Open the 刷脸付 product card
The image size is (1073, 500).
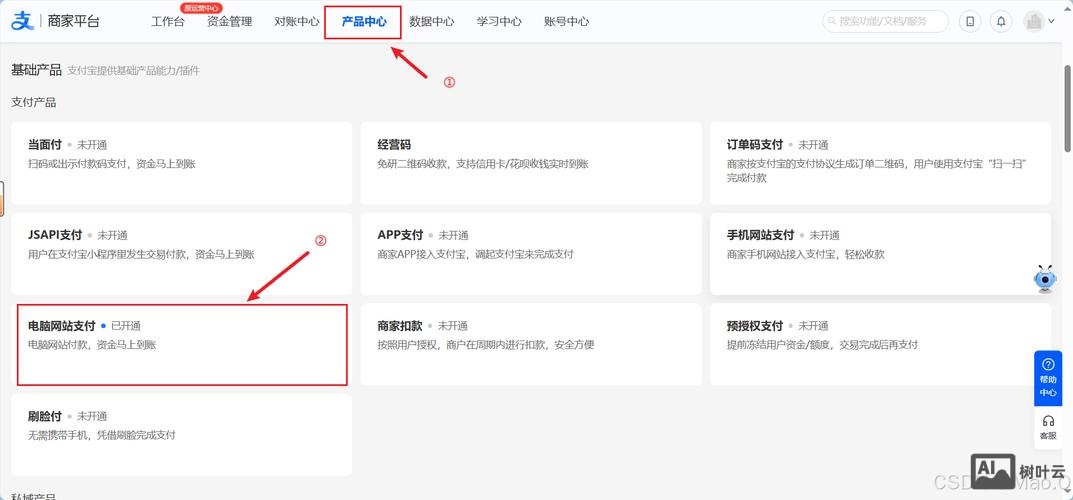coord(181,435)
